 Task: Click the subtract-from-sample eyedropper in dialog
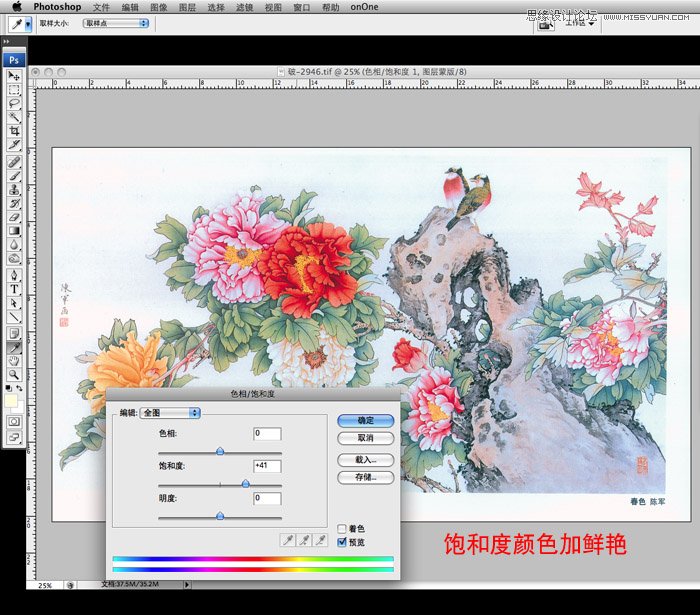coord(320,540)
